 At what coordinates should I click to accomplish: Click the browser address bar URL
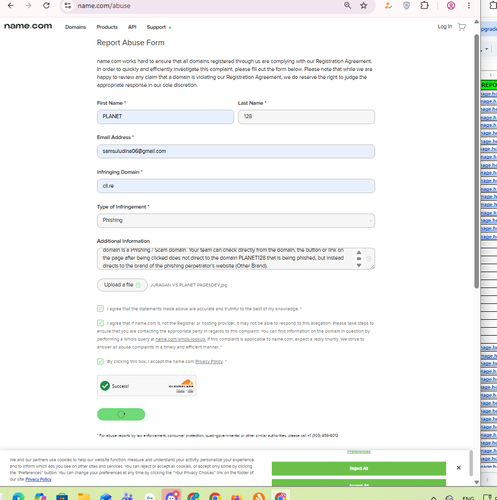pyautogui.click(x=104, y=6)
